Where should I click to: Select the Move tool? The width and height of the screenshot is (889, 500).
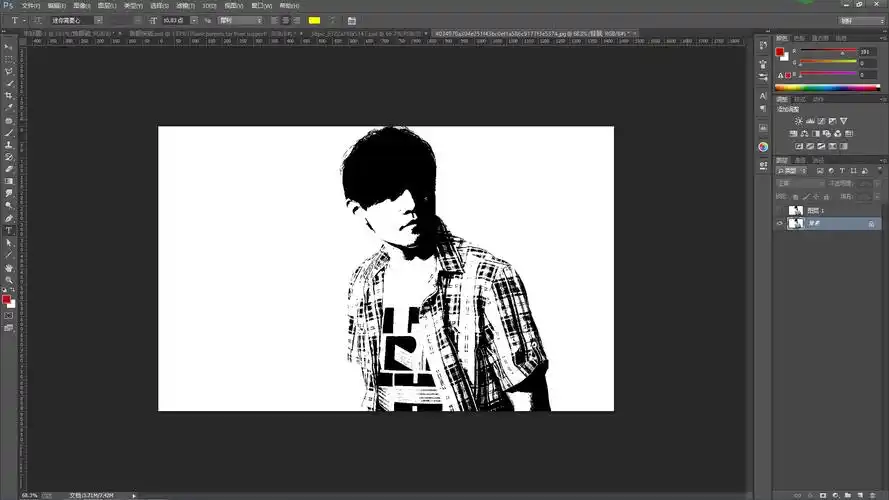pyautogui.click(x=9, y=47)
